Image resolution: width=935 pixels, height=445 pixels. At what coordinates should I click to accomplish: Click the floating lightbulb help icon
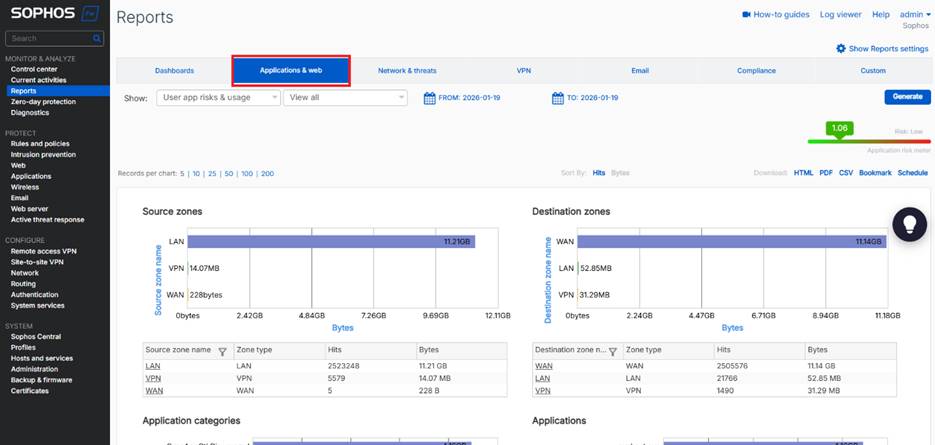click(x=909, y=224)
